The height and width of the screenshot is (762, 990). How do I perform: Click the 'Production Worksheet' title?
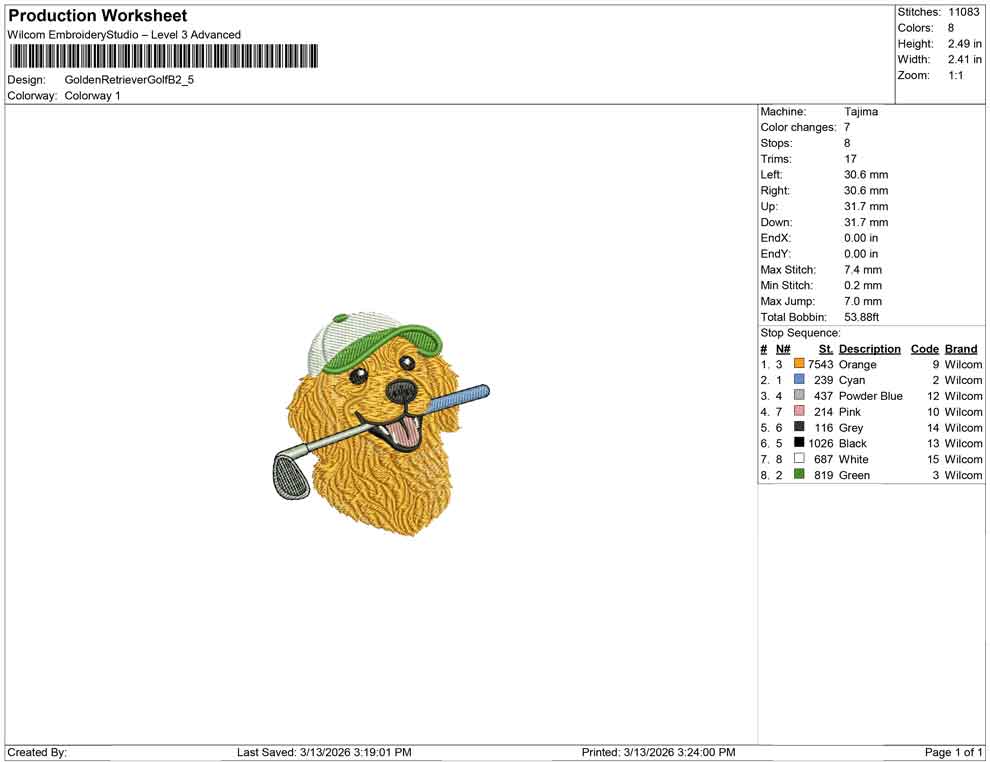point(98,16)
